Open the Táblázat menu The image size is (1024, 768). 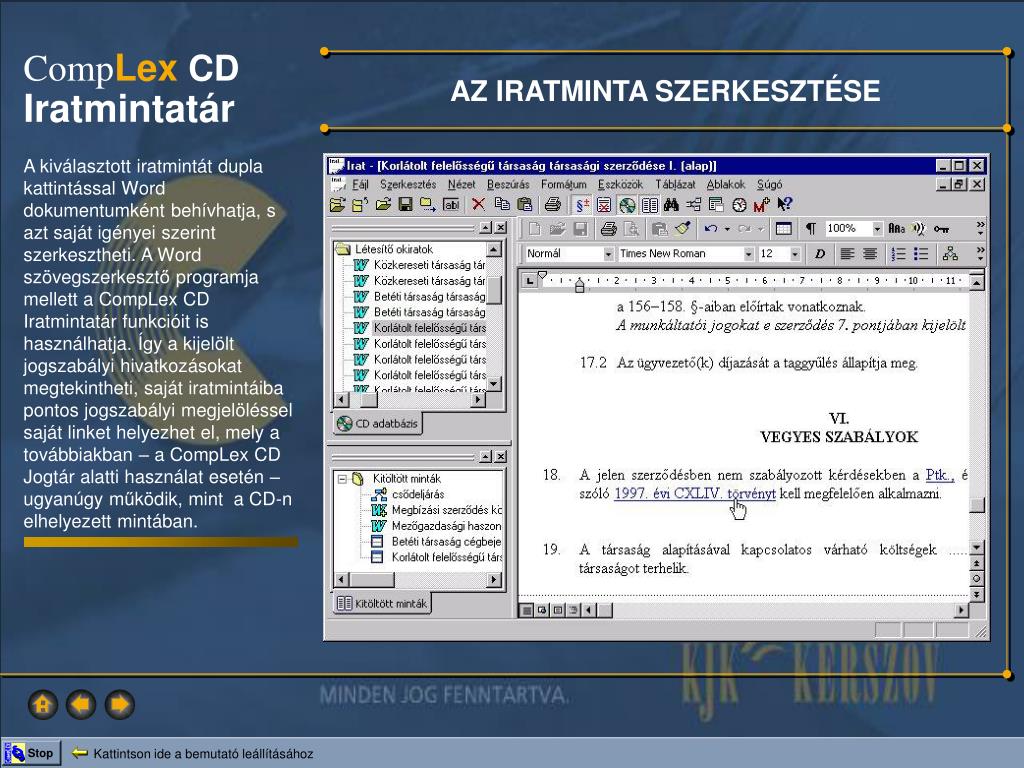[675, 185]
